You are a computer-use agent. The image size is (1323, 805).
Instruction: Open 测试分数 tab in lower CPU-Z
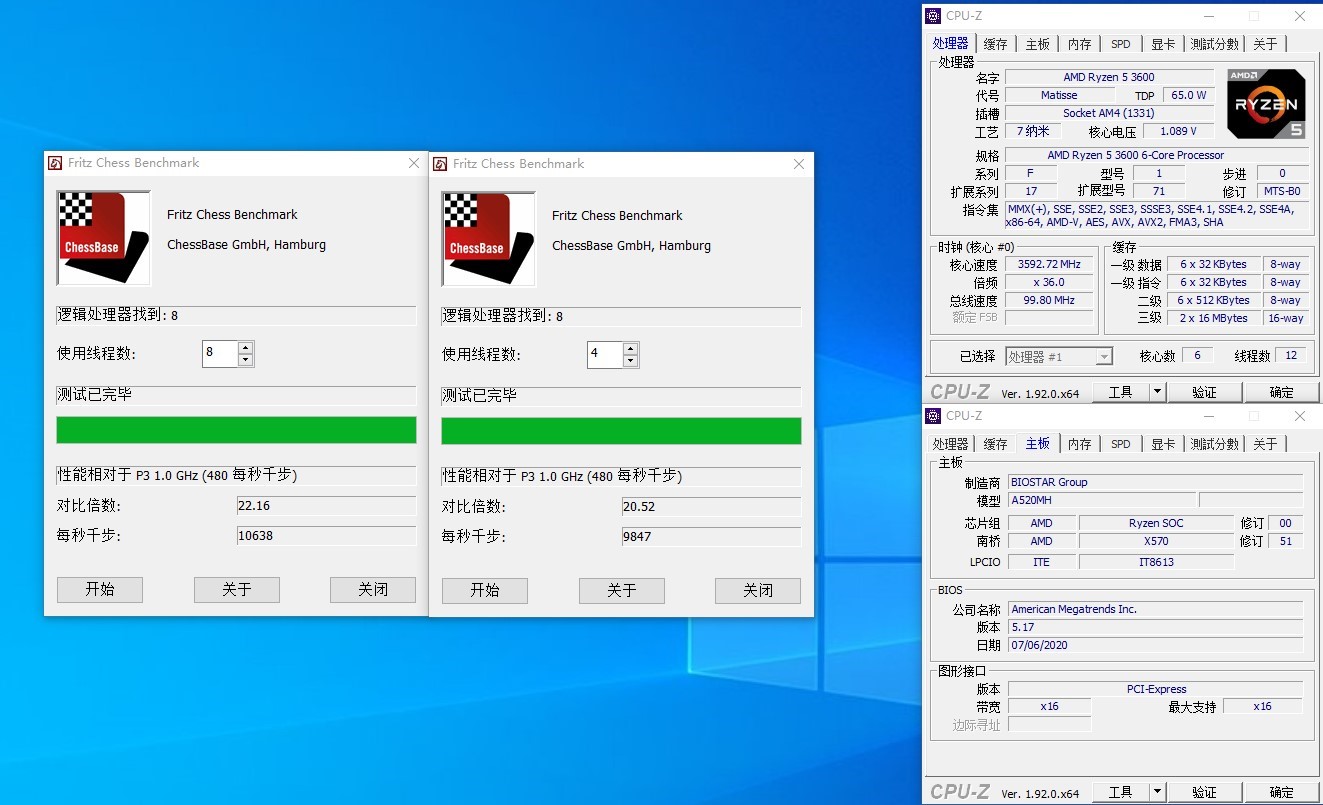(1215, 444)
